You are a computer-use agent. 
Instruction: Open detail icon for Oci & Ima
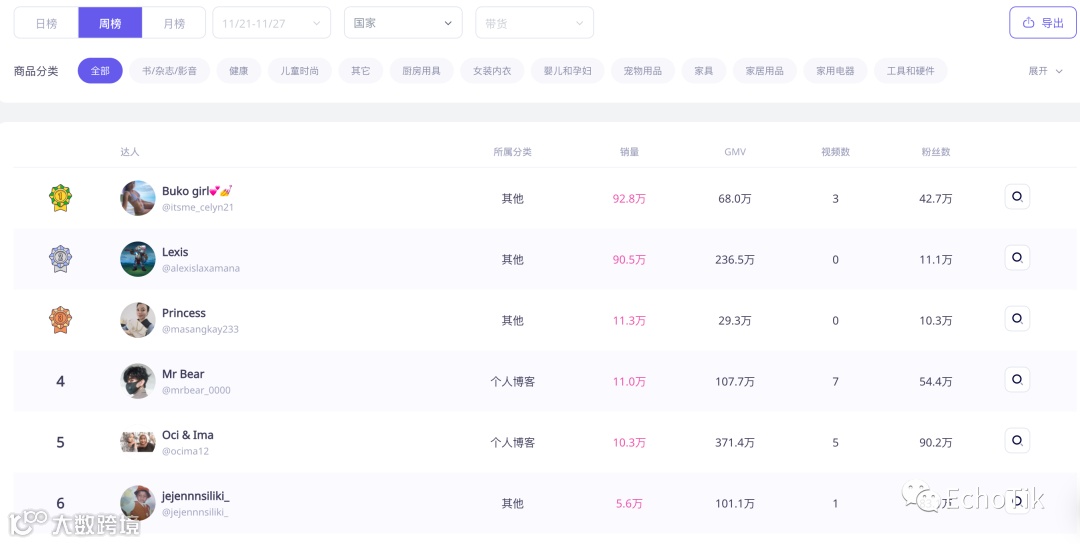[x=1017, y=441]
